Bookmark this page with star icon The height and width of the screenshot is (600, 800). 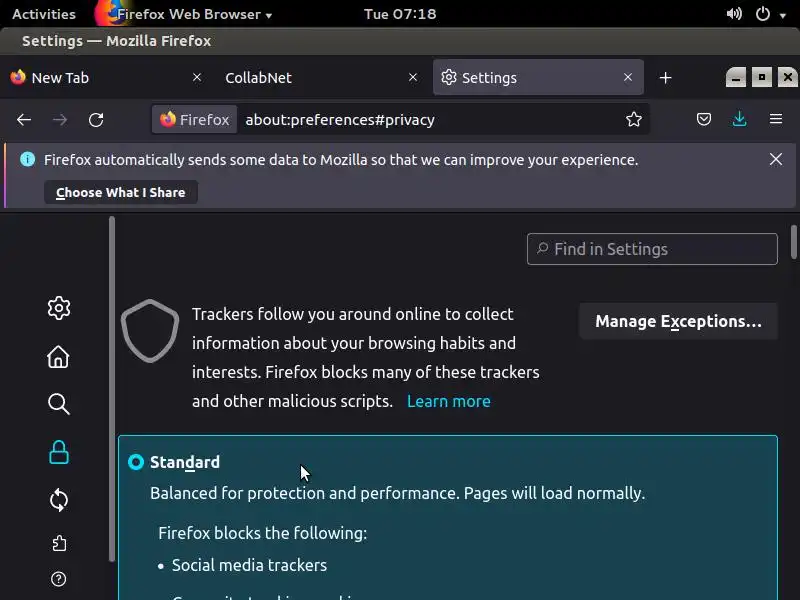(634, 120)
